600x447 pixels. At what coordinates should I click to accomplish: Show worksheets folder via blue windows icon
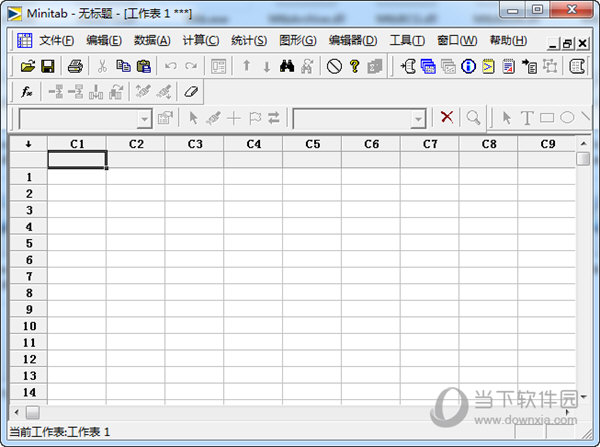click(428, 67)
